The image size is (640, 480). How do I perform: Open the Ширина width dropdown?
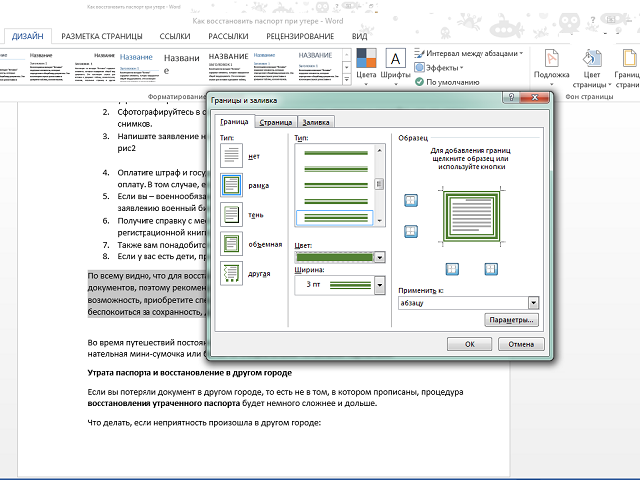click(379, 286)
